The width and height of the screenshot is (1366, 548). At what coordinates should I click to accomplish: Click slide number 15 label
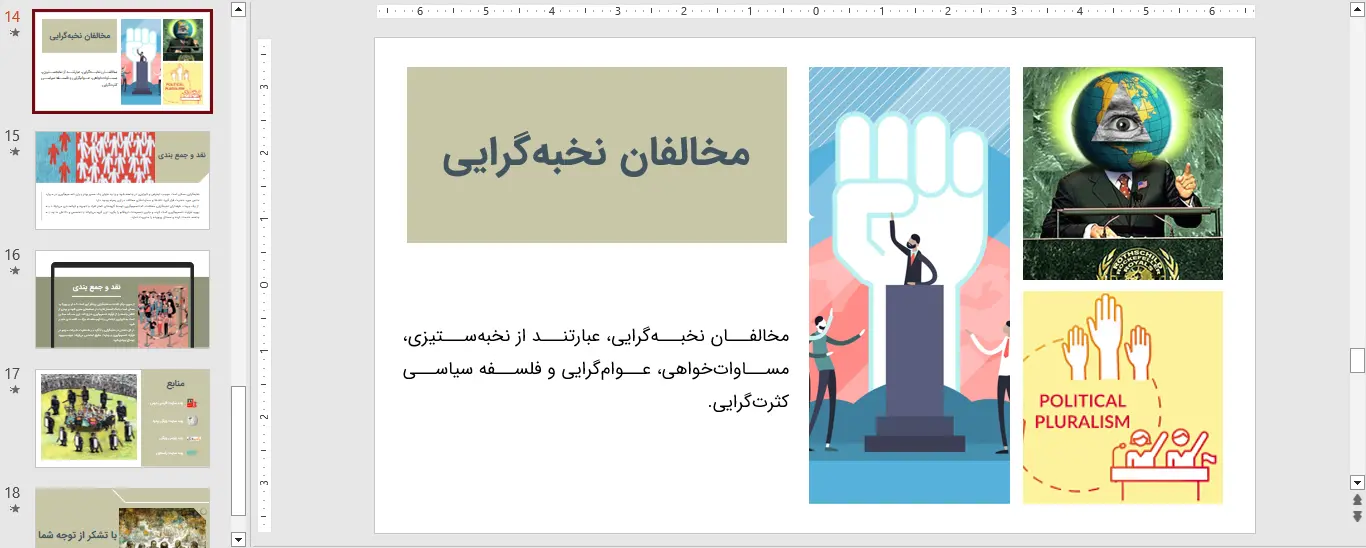pyautogui.click(x=12, y=136)
